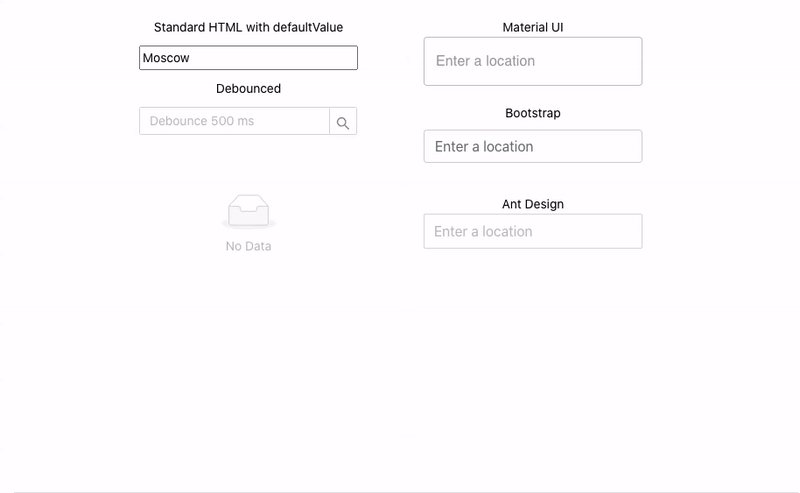This screenshot has width=800, height=493.
Task: Focus the Material UI location field
Action: click(533, 61)
